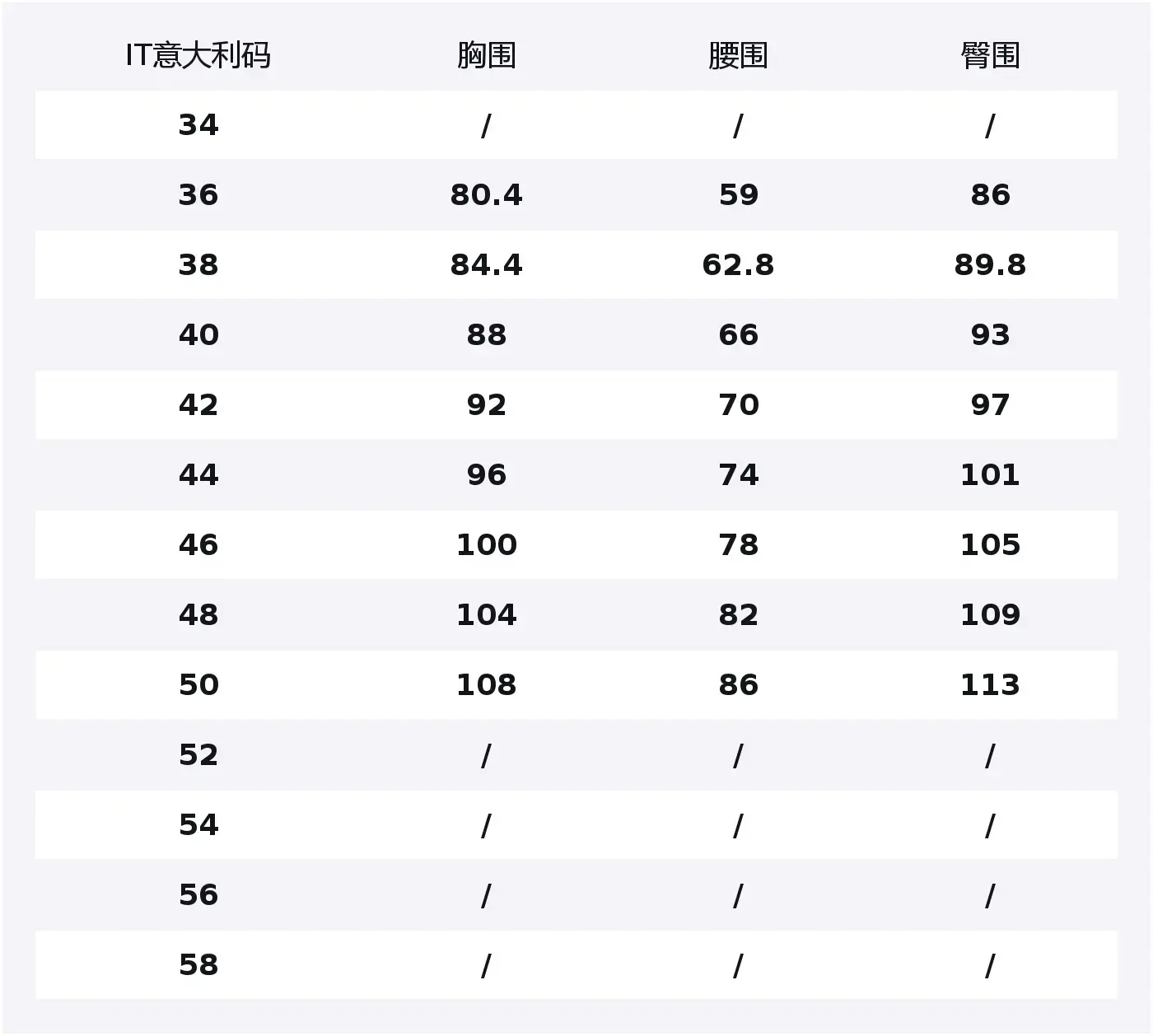Select size 52 row label
Image resolution: width=1153 pixels, height=1036 pixels.
(x=198, y=755)
